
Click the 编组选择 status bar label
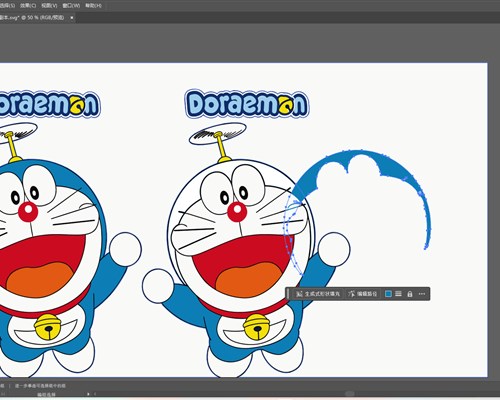(47, 394)
